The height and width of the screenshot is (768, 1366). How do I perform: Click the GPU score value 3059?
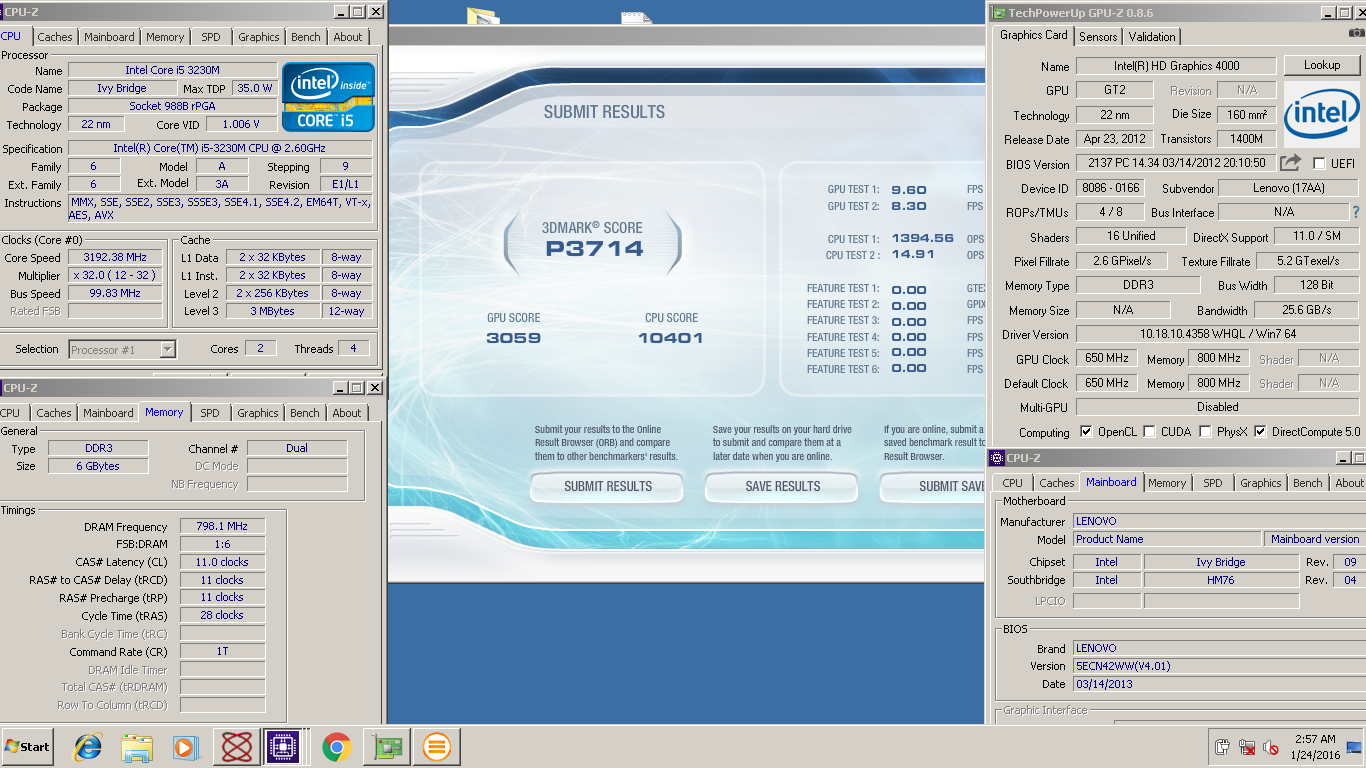point(514,338)
